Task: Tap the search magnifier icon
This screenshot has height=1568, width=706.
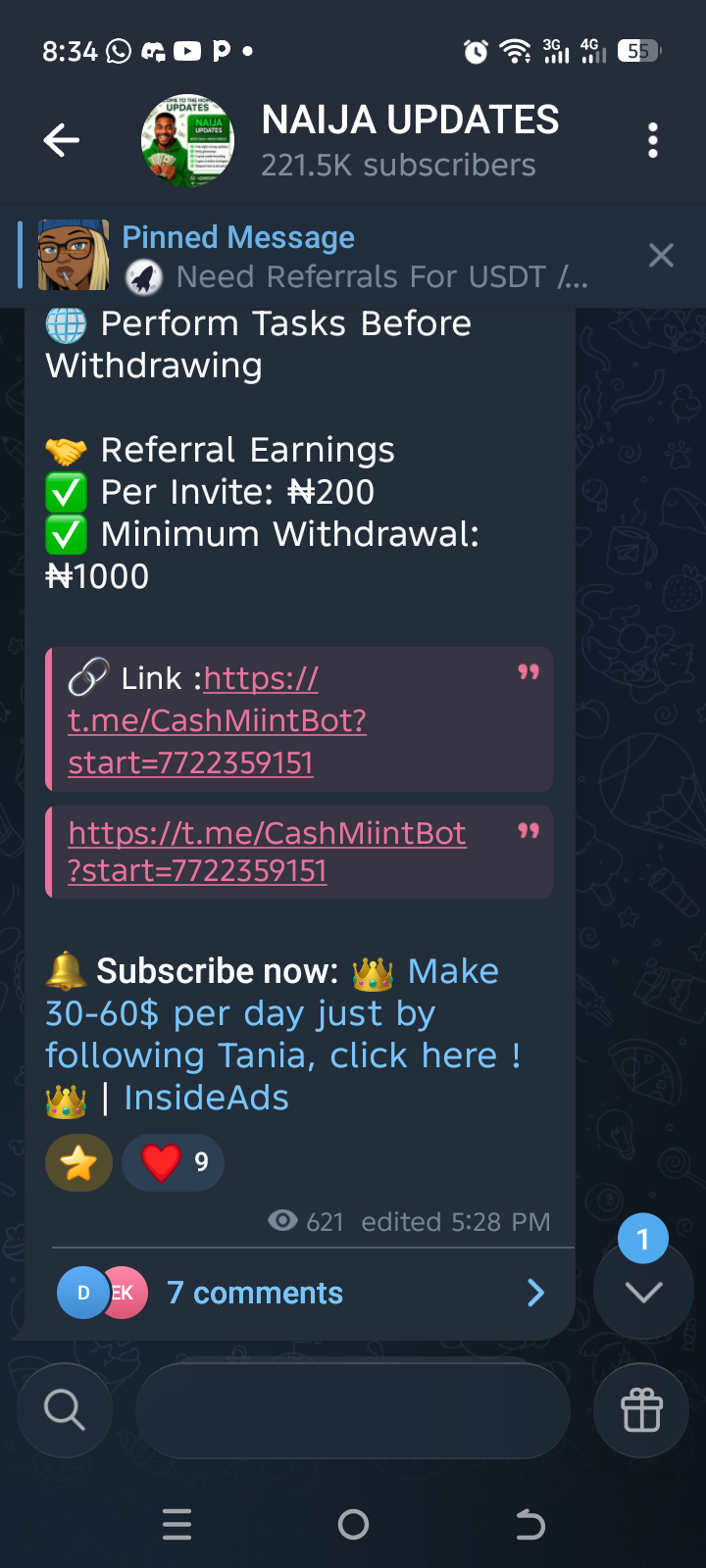Action: [x=65, y=1410]
